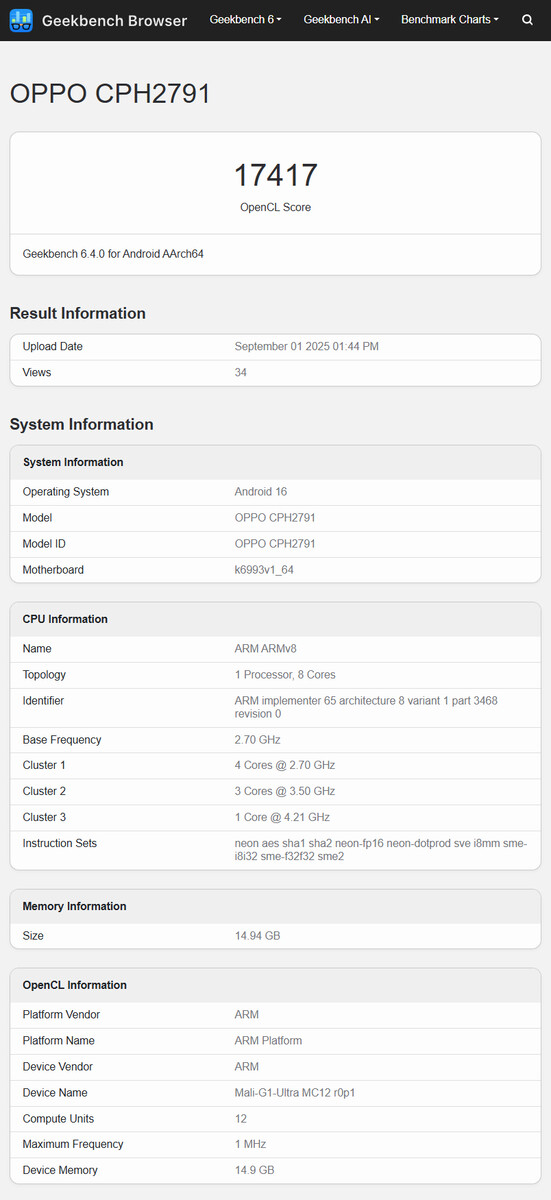Click the CPU Information table header
The image size is (551, 1200).
click(x=275, y=619)
